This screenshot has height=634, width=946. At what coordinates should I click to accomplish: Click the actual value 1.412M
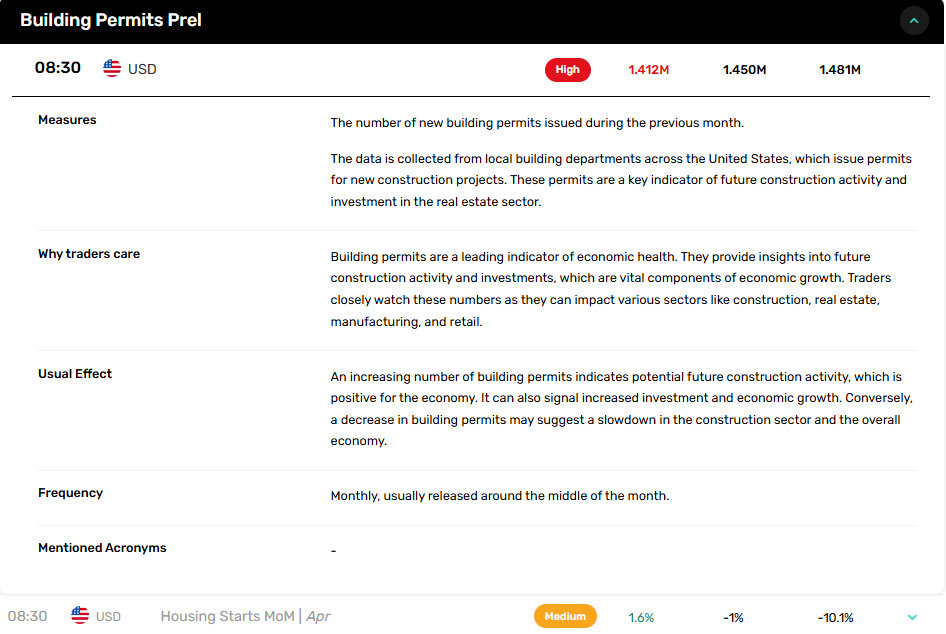[x=649, y=69]
